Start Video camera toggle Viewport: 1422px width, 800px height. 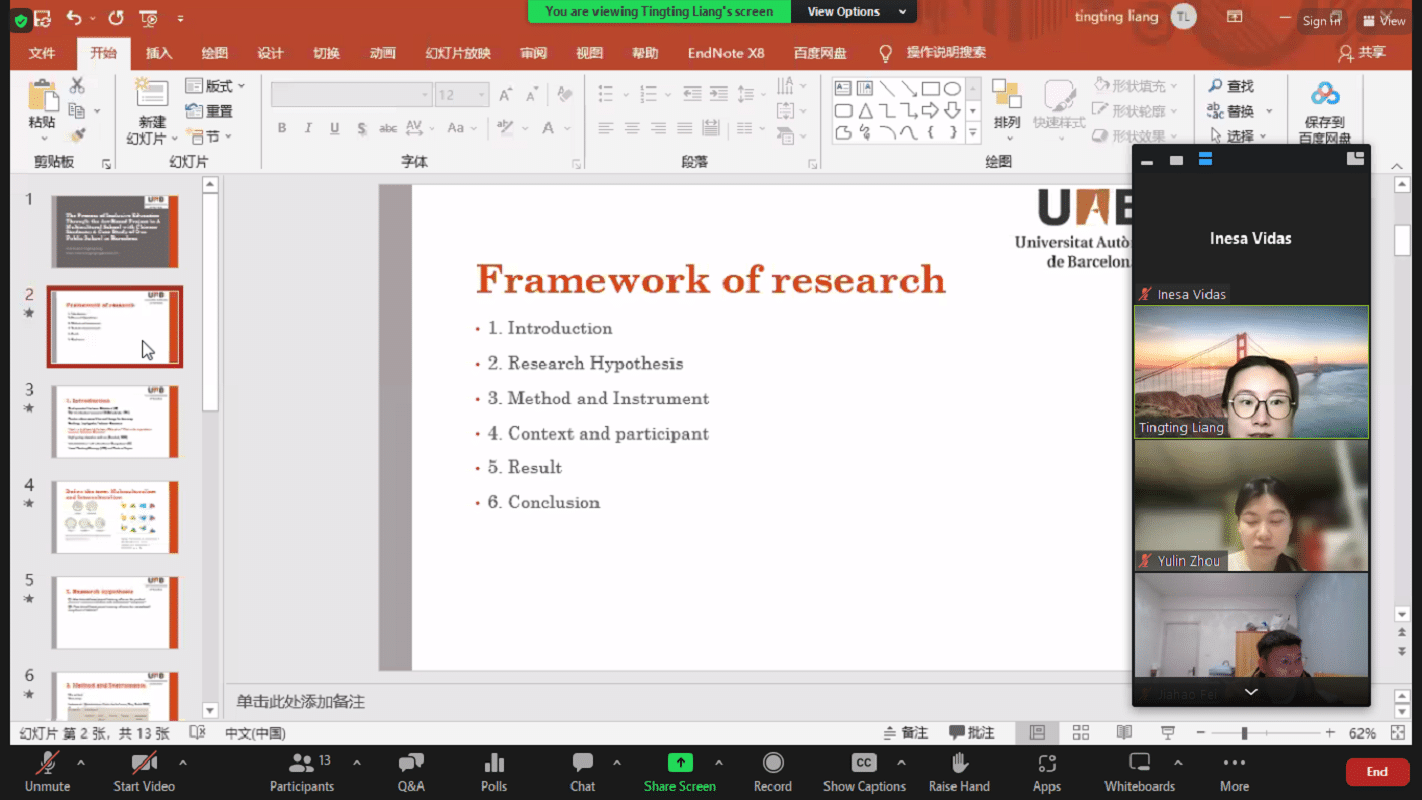144,764
